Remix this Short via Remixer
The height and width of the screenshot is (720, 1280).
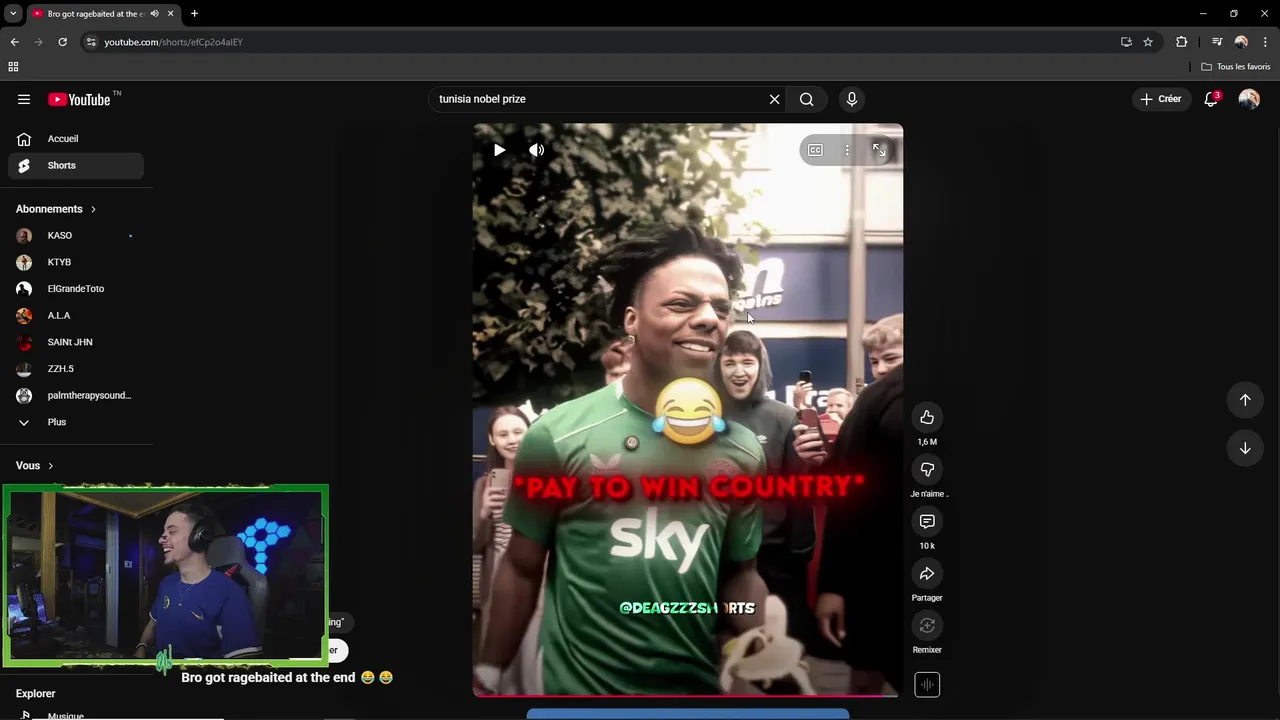point(927,625)
